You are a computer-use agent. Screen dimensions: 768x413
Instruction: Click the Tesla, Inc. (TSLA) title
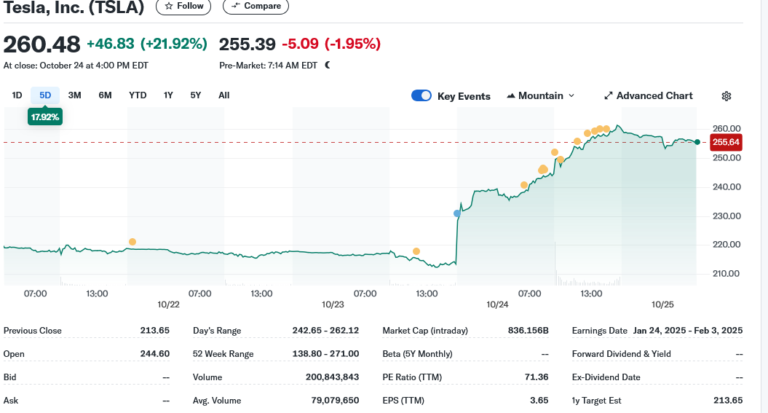coord(74,7)
